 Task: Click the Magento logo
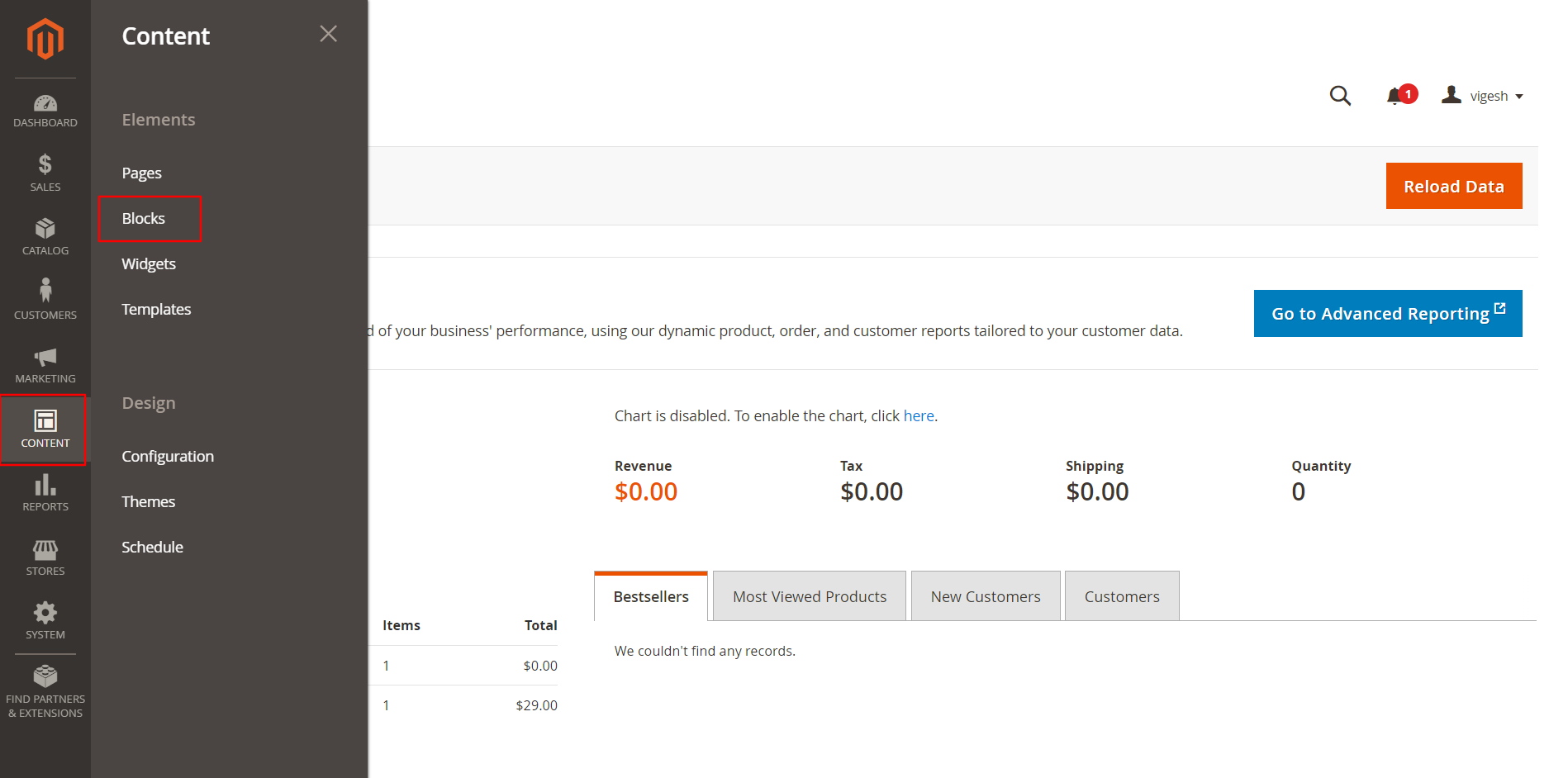45,39
